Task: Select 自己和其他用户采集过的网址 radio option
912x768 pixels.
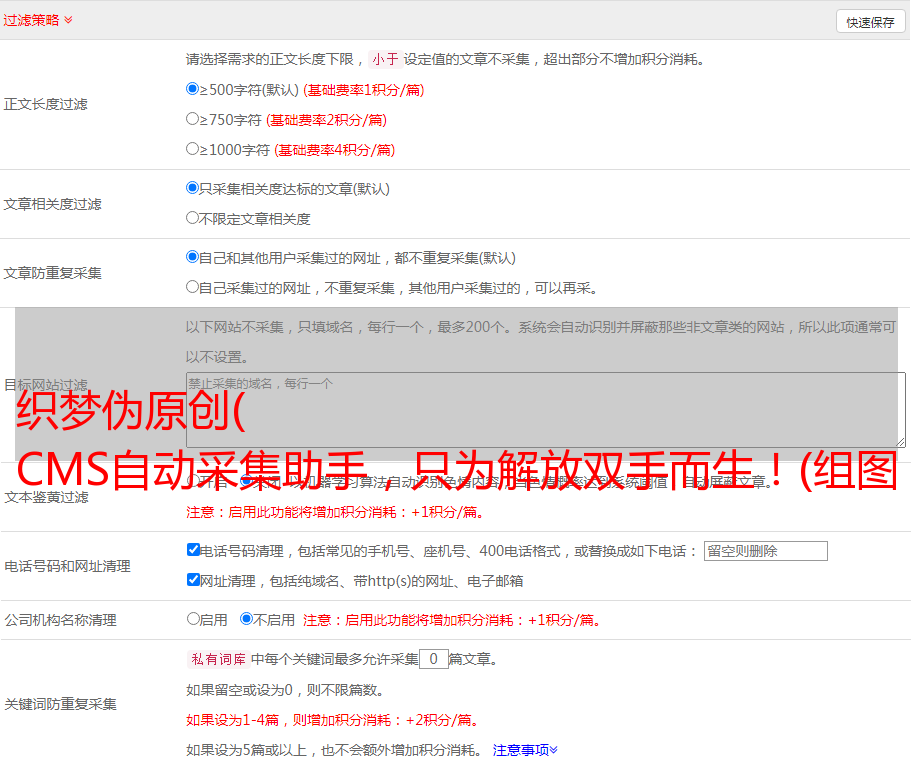Action: point(192,257)
